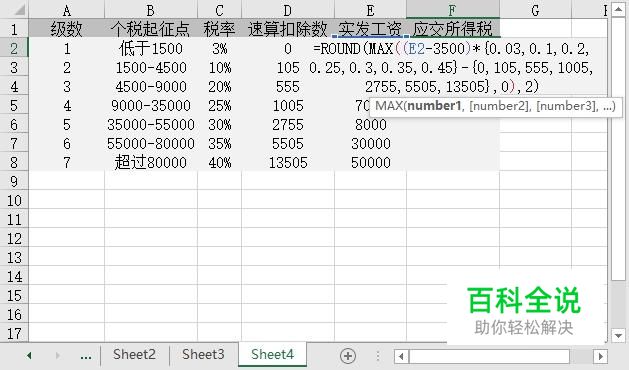Select row 12 header

point(14,238)
